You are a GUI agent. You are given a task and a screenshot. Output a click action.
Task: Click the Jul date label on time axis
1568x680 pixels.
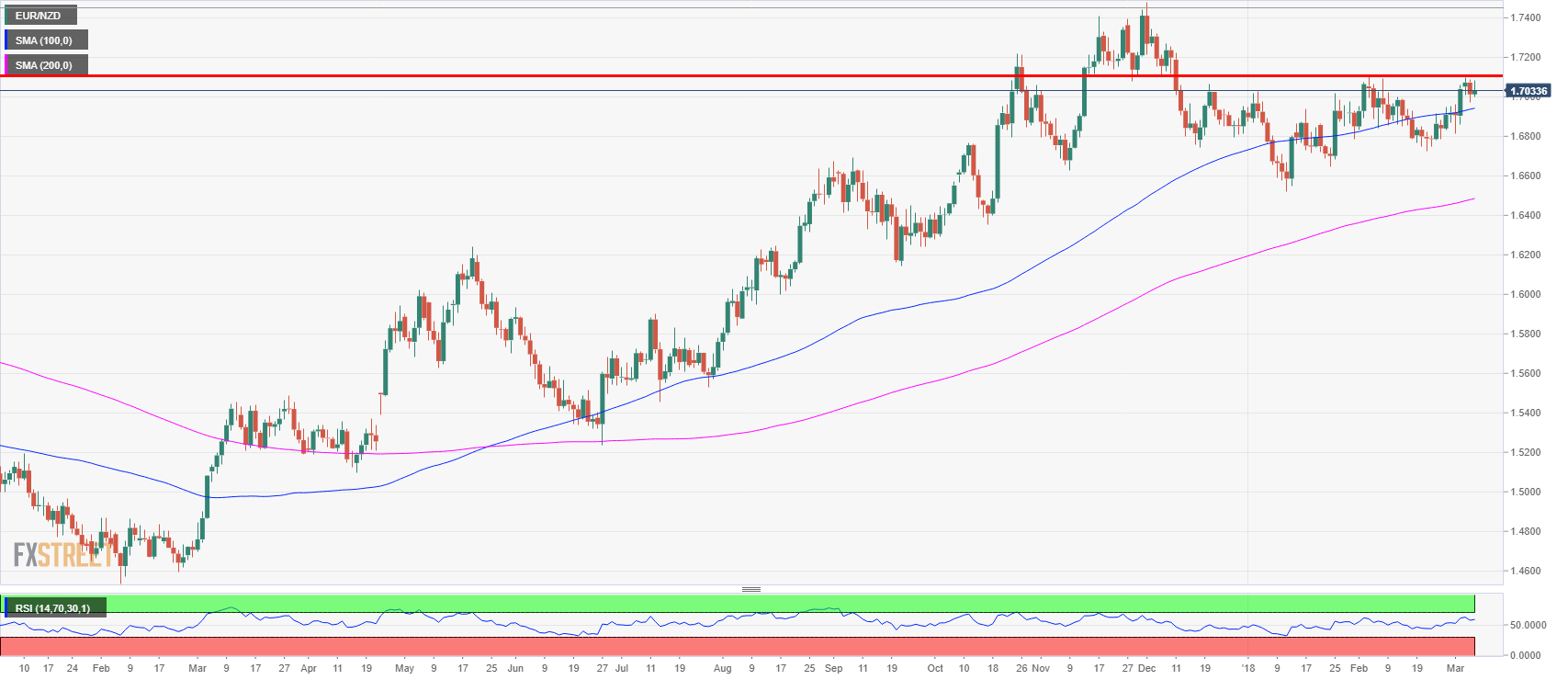621,668
